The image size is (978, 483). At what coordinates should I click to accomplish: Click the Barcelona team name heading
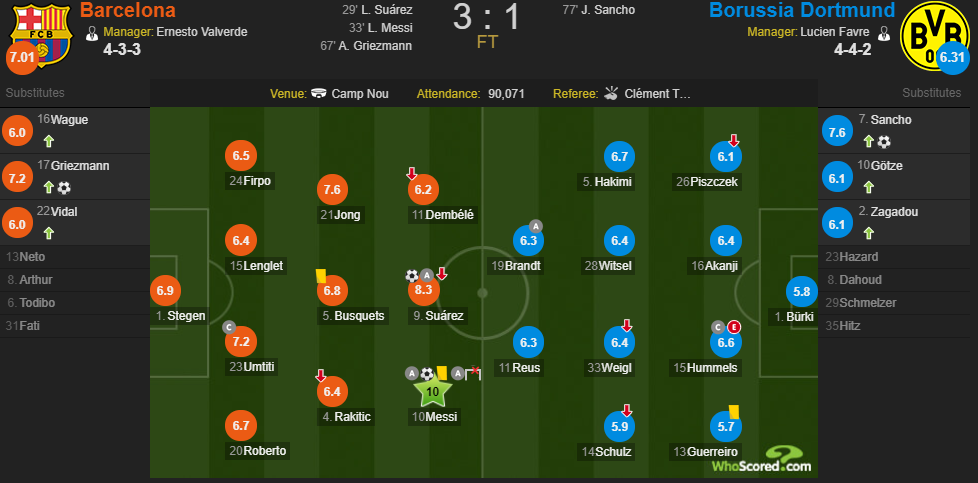128,10
